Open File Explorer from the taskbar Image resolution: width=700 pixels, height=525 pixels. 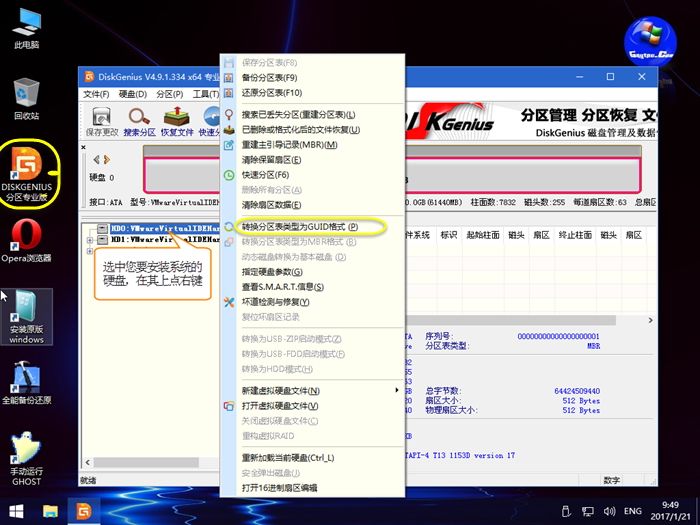[x=50, y=512]
